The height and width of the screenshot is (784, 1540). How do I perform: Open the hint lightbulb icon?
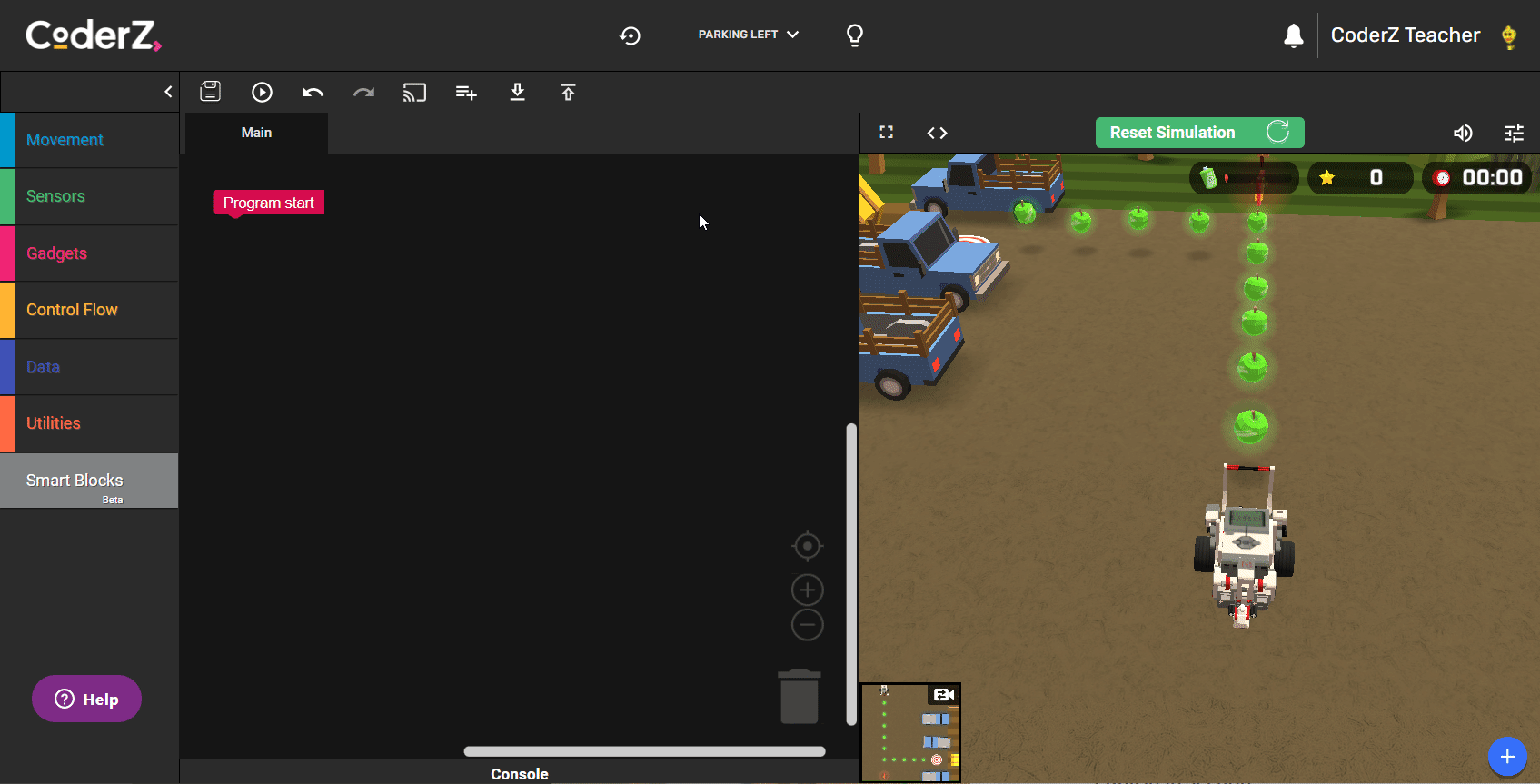pyautogui.click(x=854, y=35)
